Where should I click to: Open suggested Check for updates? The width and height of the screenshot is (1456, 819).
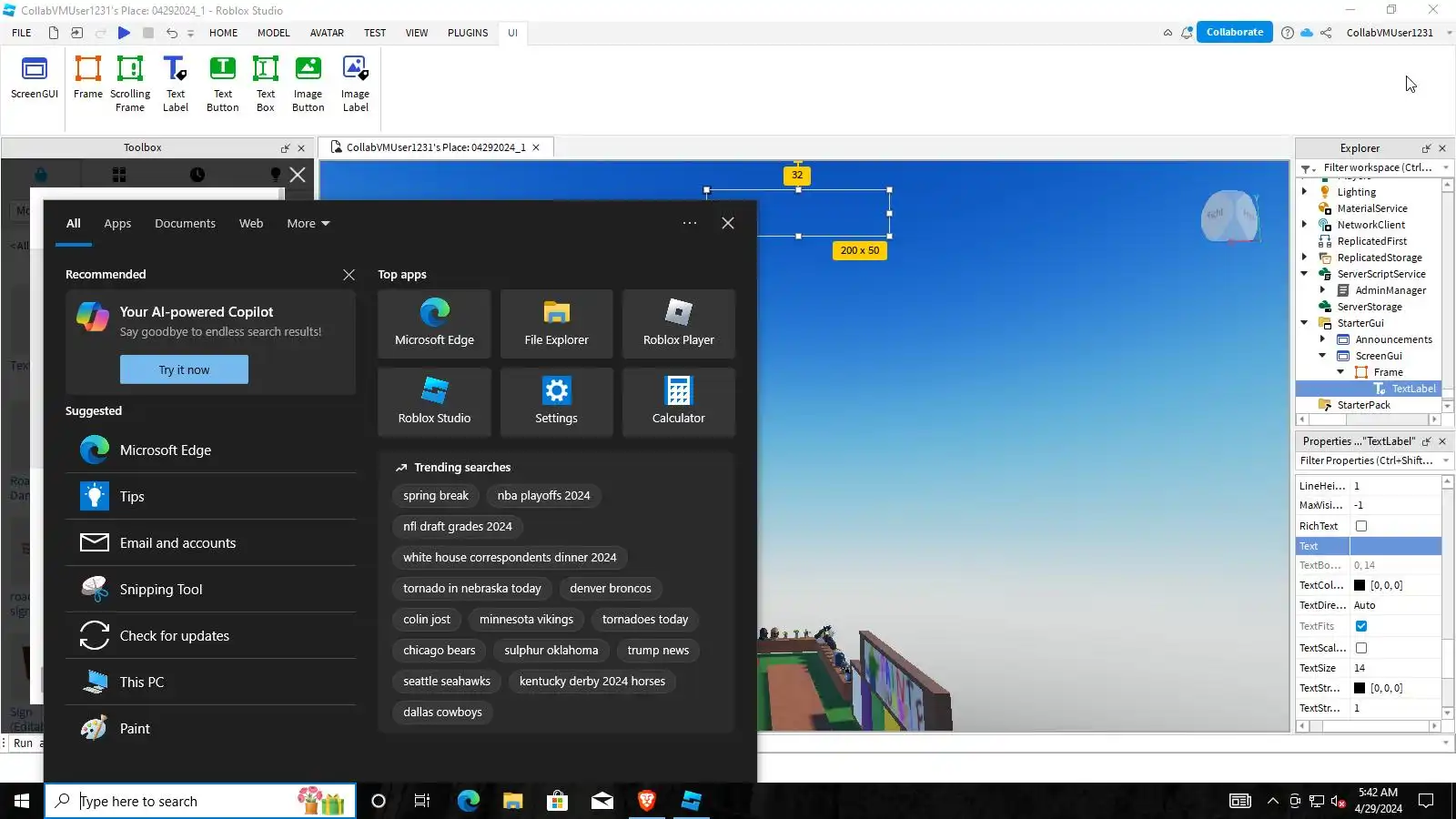[210, 636]
